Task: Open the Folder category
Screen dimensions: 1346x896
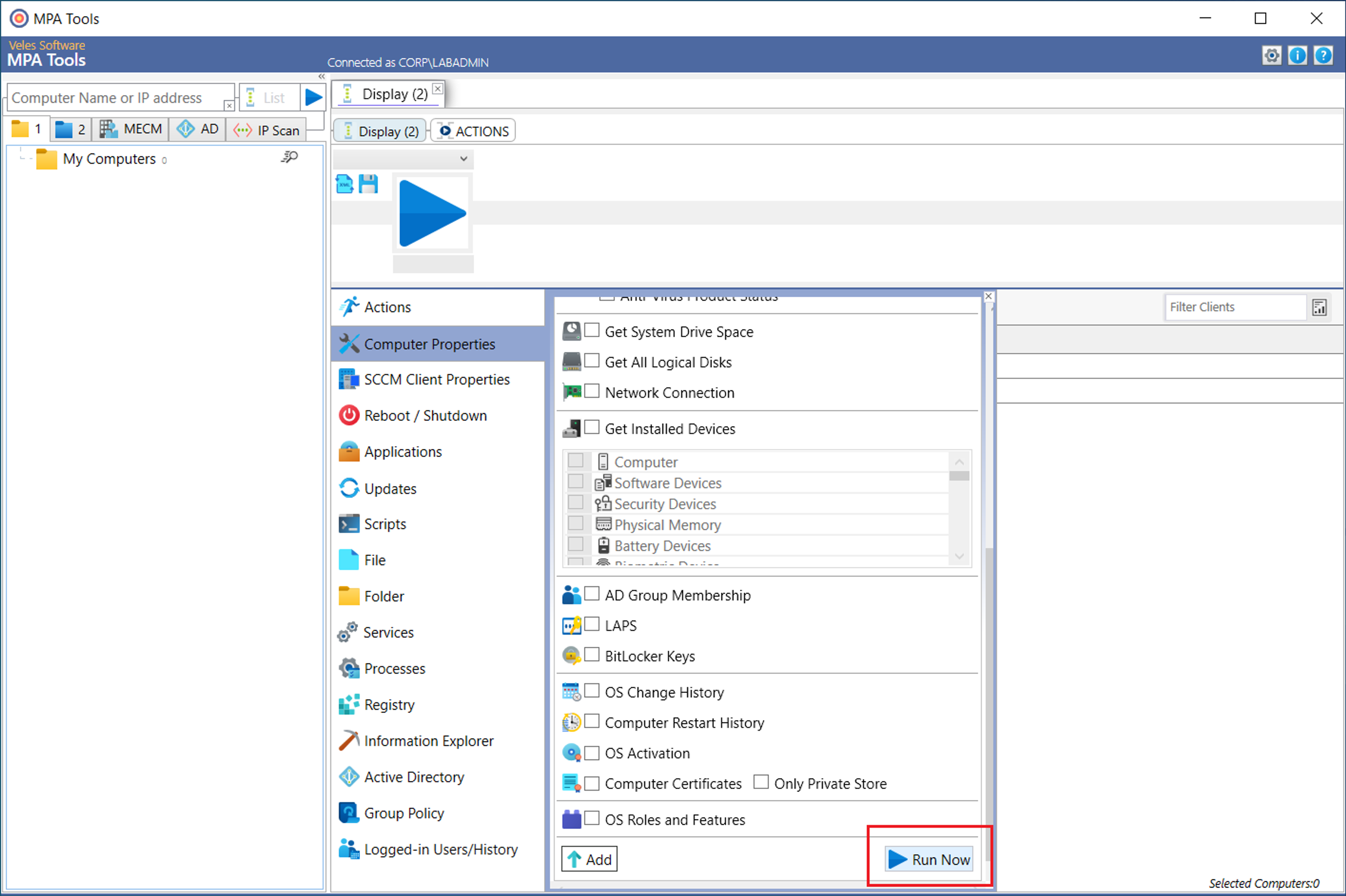Action: [x=437, y=597]
